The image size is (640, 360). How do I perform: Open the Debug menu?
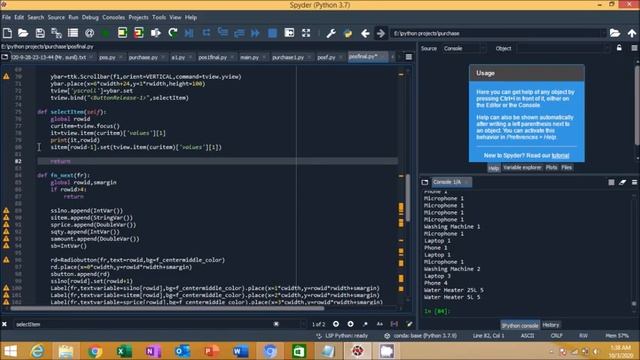(90, 18)
